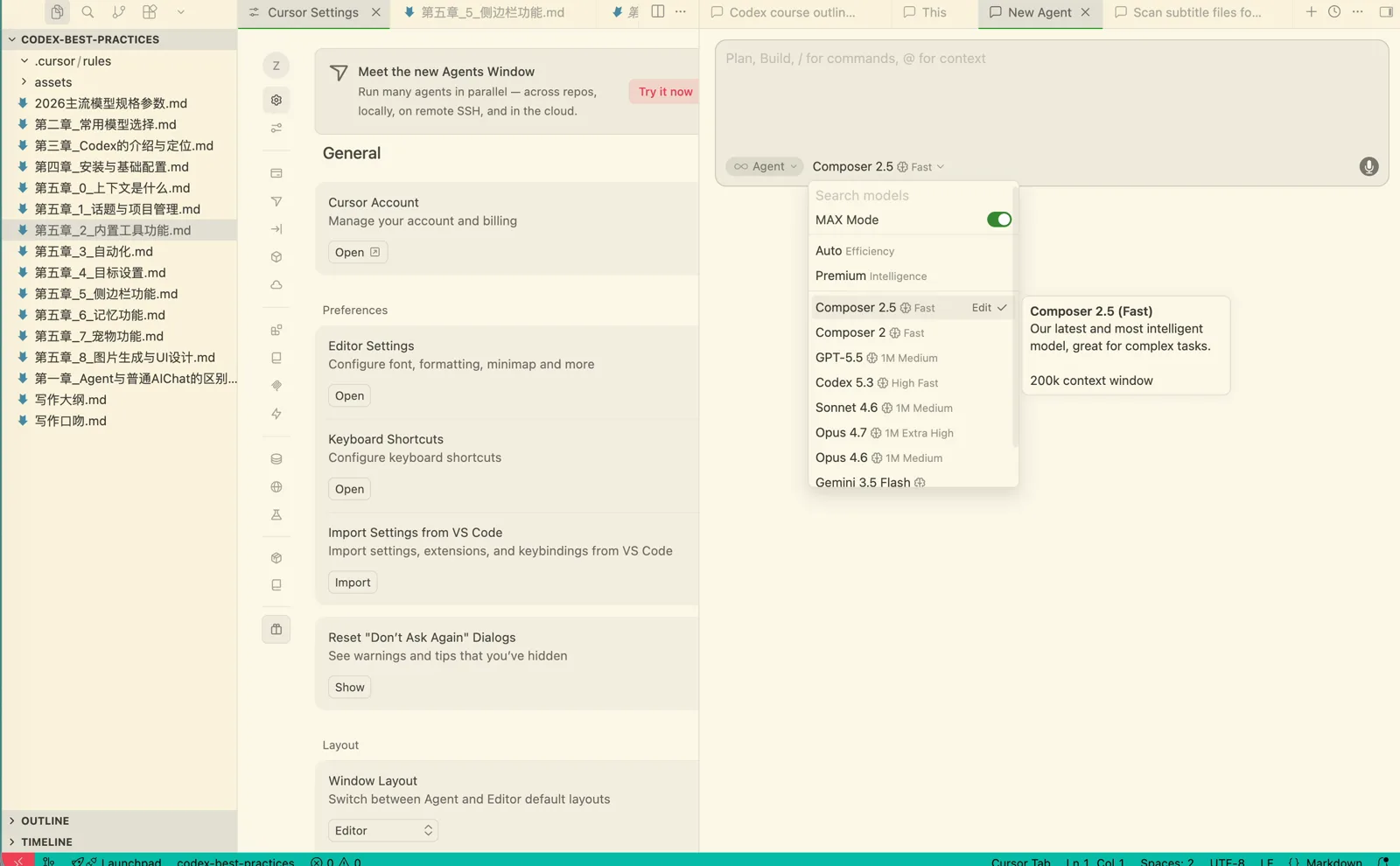Image resolution: width=1400 pixels, height=866 pixels.
Task: Open the chat panel more options ellipsis
Action: (1357, 11)
